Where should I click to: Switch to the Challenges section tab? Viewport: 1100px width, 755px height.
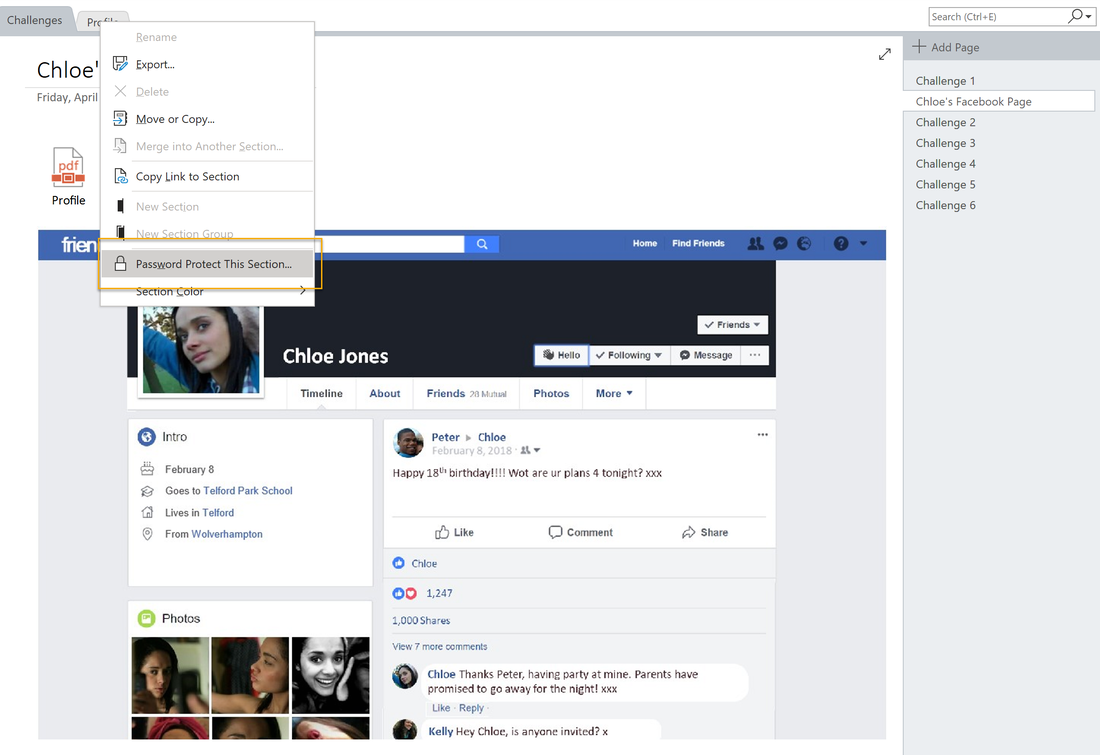37,18
